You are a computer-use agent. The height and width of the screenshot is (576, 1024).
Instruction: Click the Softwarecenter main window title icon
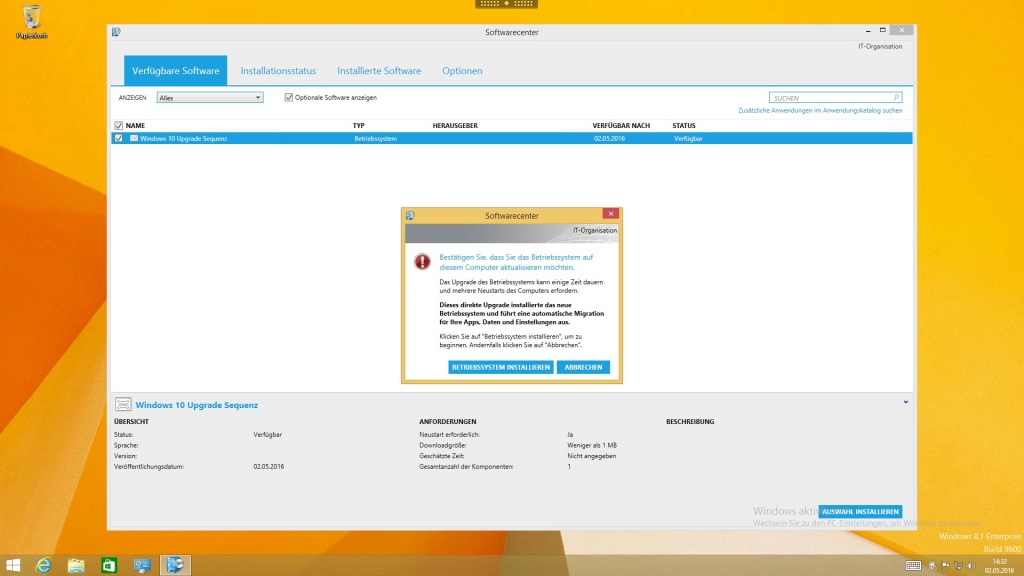point(116,32)
